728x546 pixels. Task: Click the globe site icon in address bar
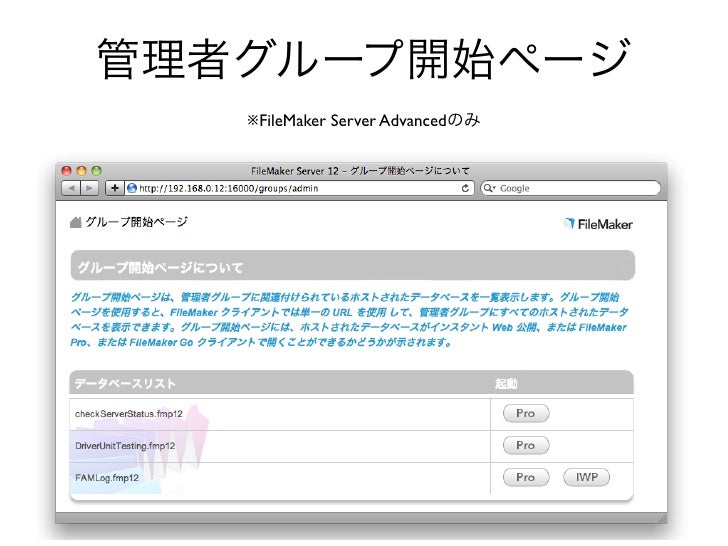pyautogui.click(x=132, y=188)
